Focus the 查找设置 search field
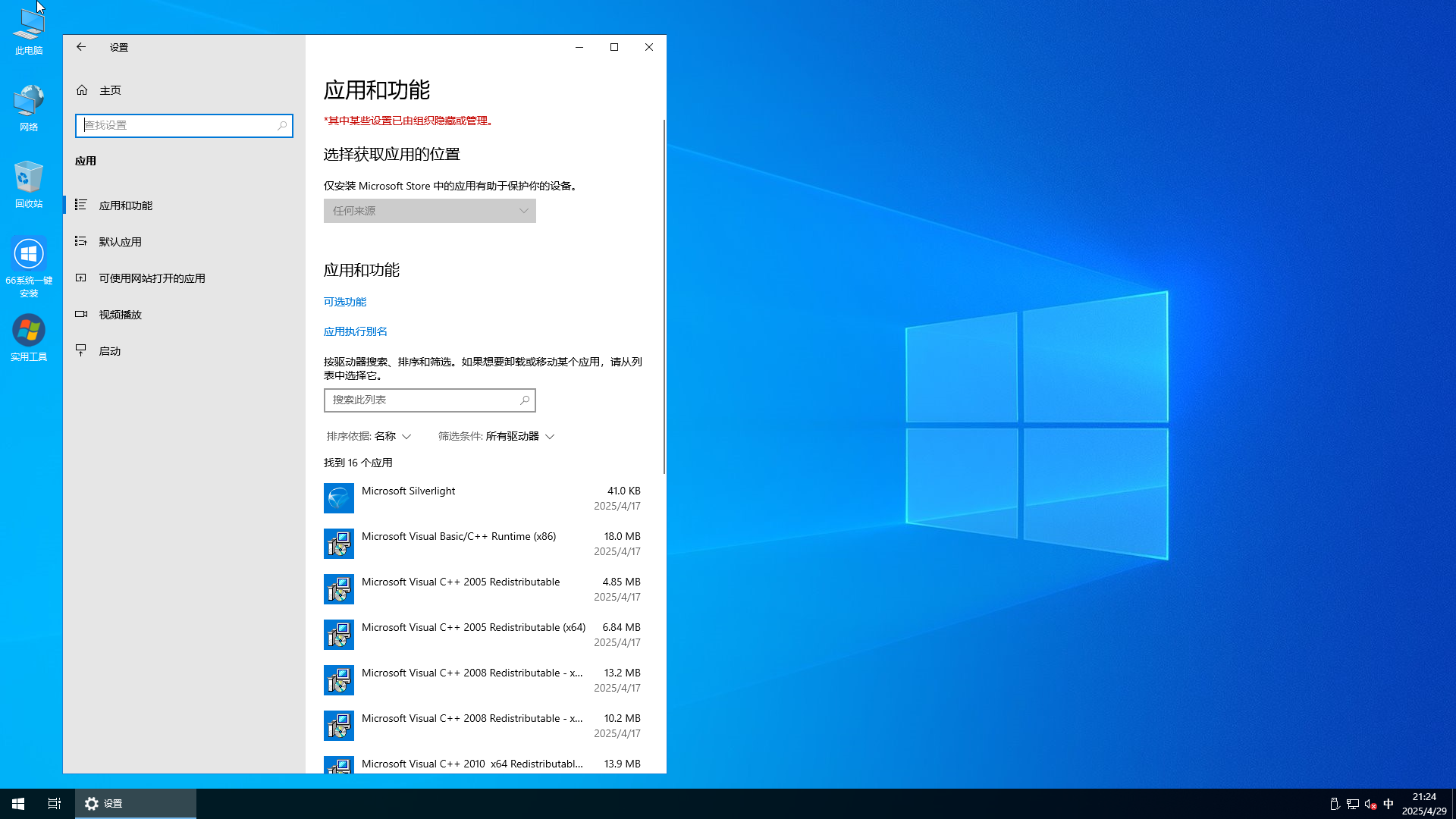Viewport: 1456px width, 819px height. coord(184,126)
